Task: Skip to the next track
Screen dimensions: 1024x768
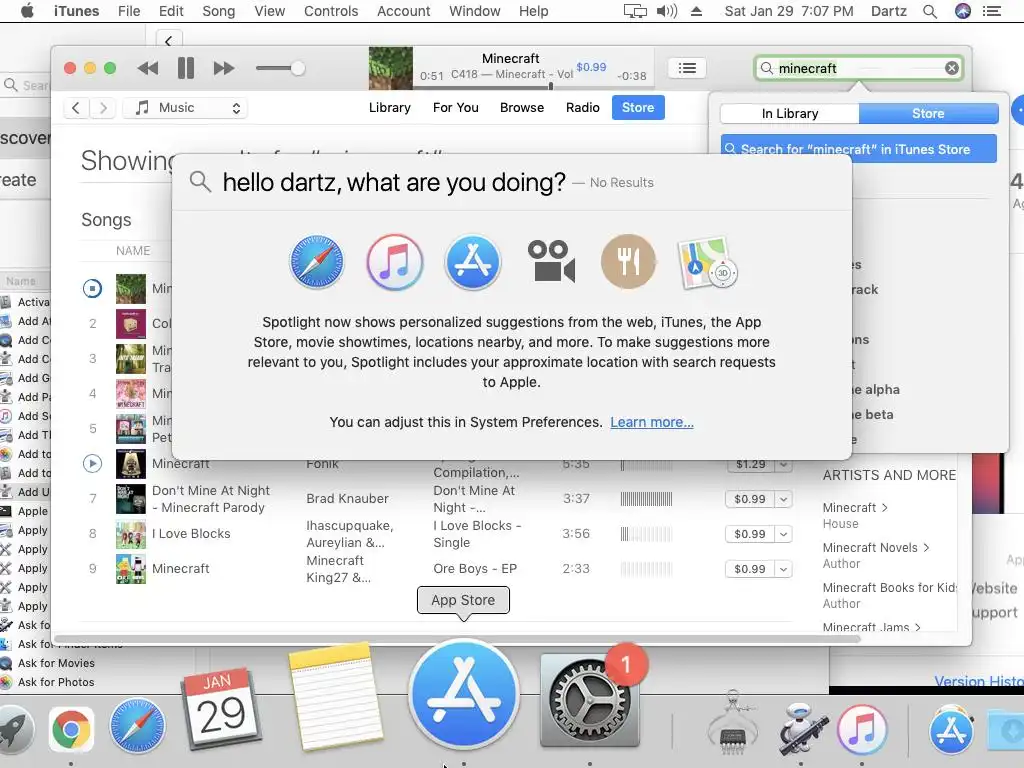Action: tap(223, 68)
